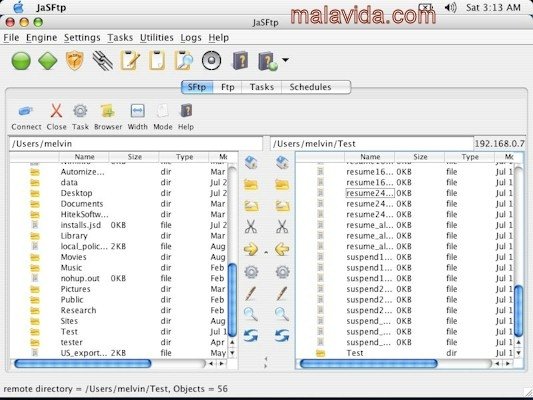Open the clipboard with pencil icon
533x400 pixels.
(x=130, y=60)
